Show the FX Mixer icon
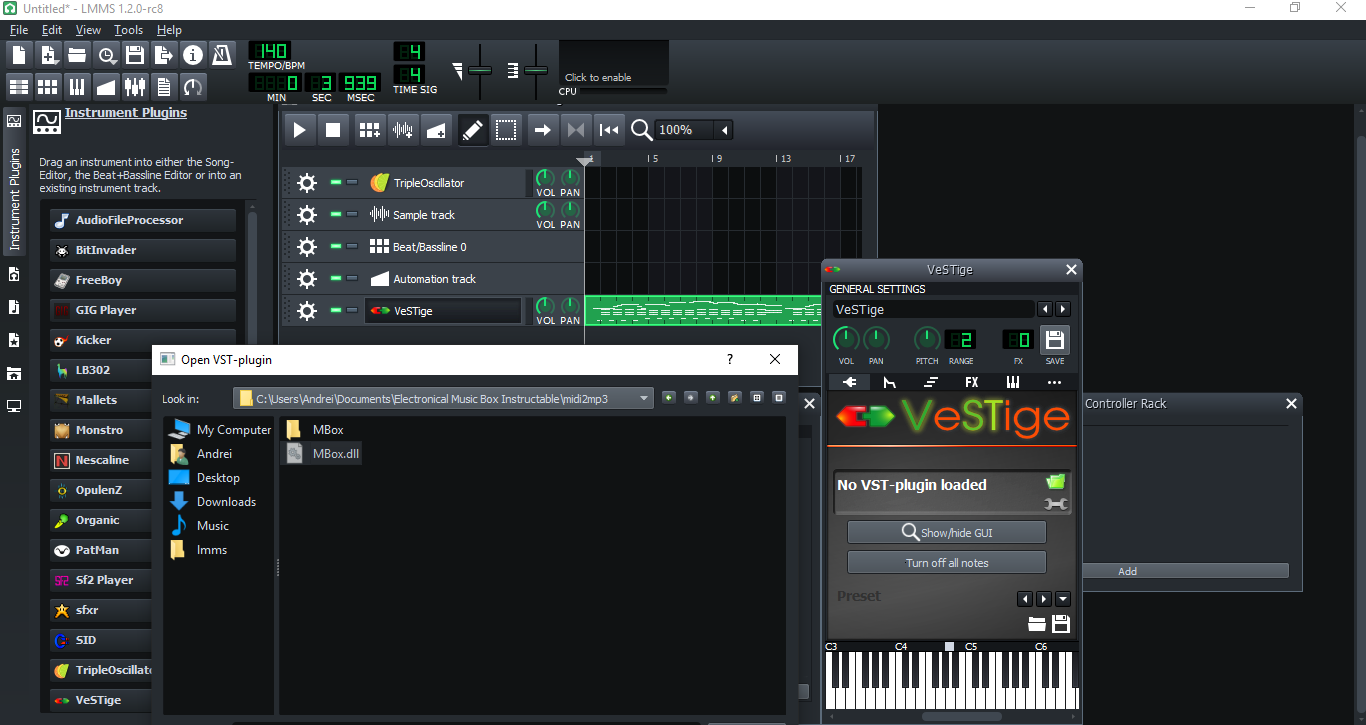Image resolution: width=1366 pixels, height=725 pixels. pyautogui.click(x=135, y=86)
